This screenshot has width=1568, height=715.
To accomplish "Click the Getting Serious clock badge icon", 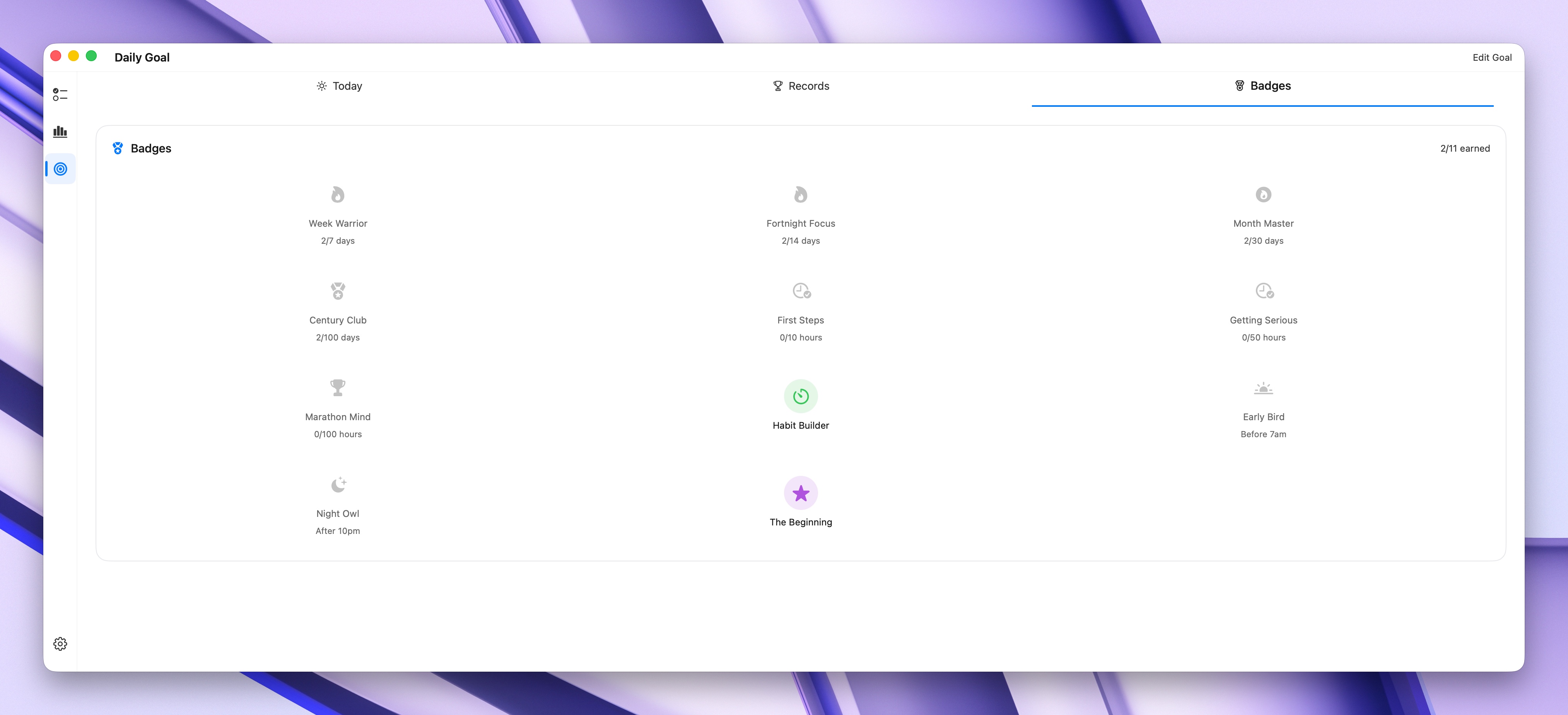I will click(x=1264, y=291).
